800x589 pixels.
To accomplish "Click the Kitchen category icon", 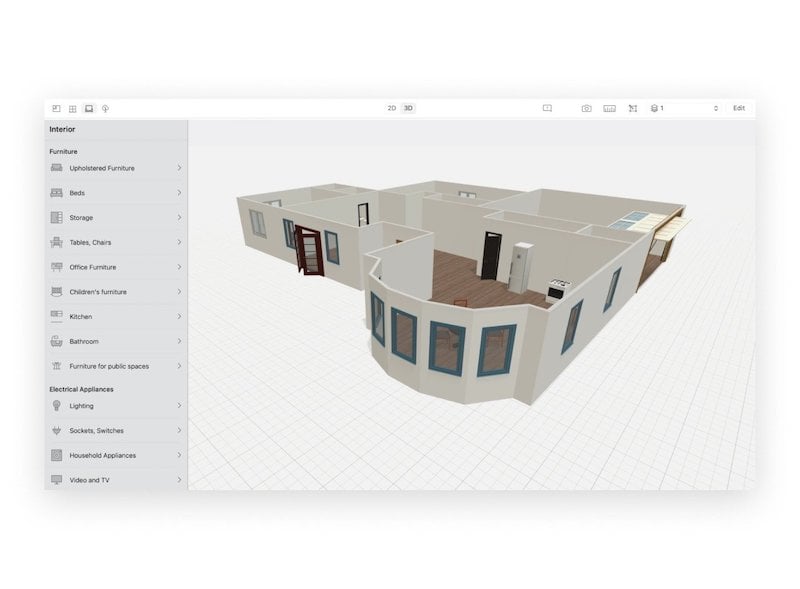I will [x=57, y=316].
